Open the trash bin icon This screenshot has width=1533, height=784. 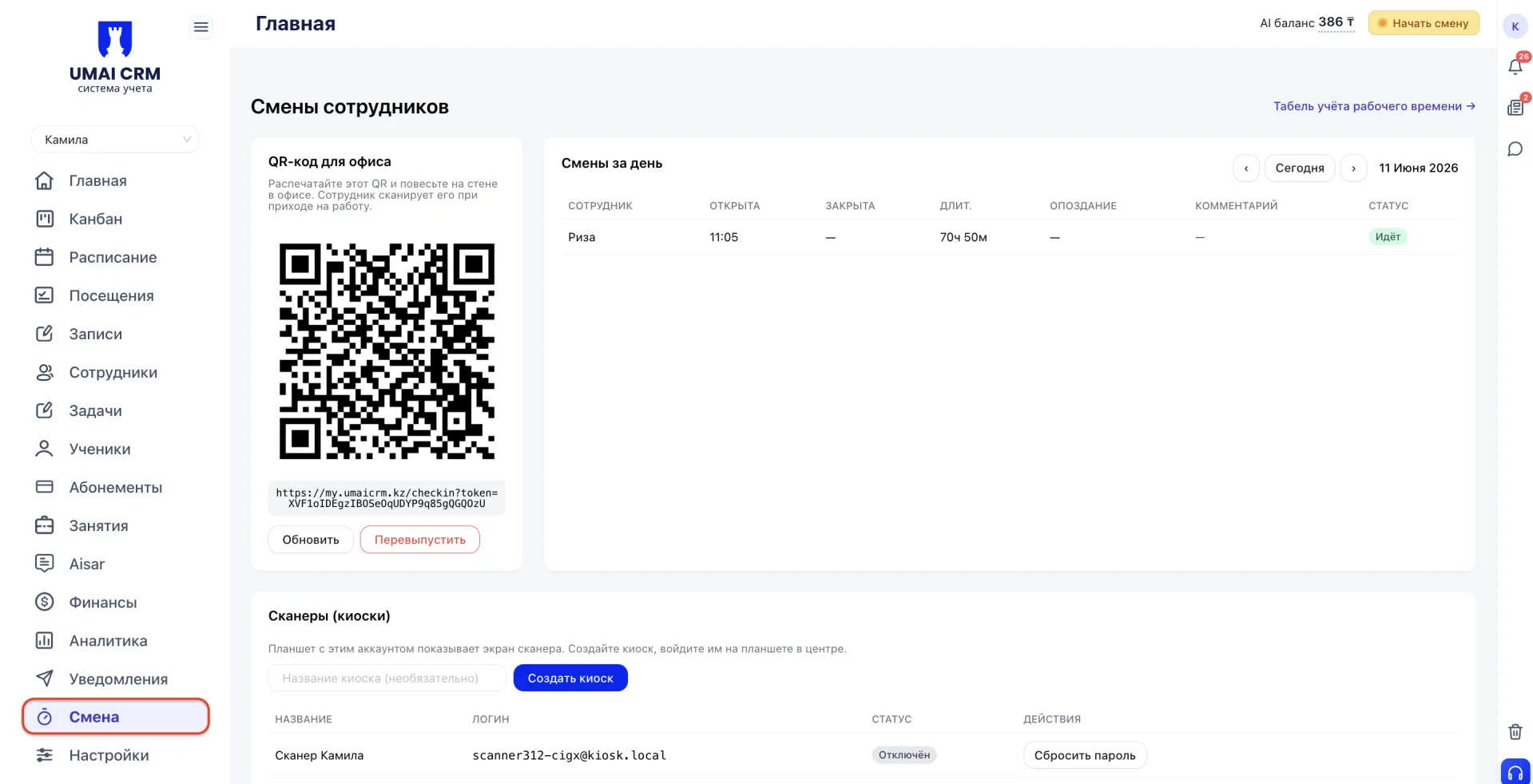(x=1515, y=731)
